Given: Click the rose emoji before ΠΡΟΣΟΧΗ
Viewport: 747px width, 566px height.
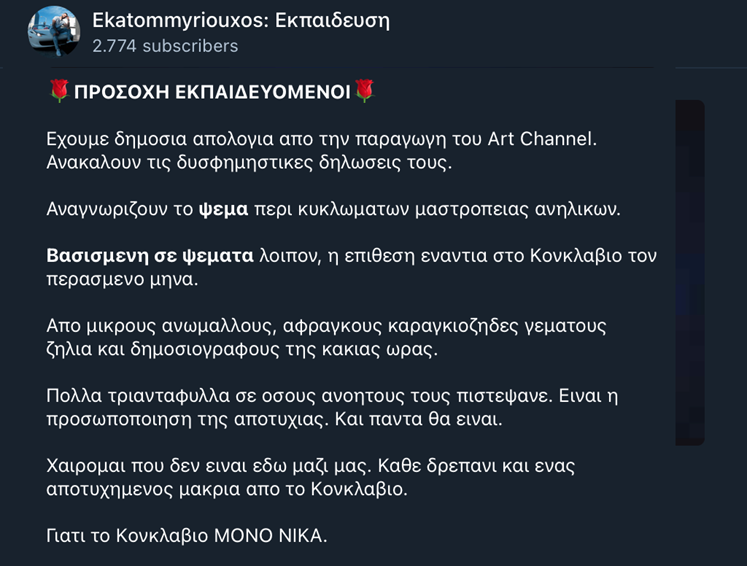Looking at the screenshot, I should (60, 91).
